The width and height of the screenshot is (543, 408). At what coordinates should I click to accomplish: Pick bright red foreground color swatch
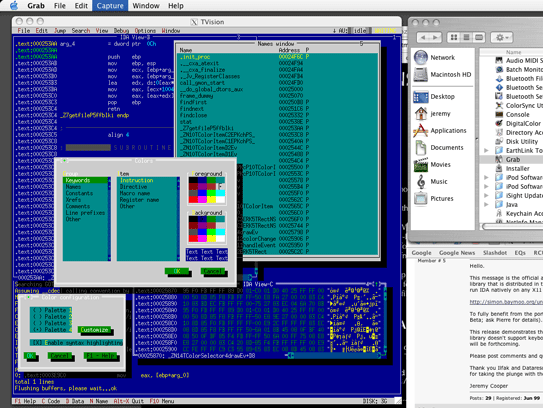pos(193,199)
